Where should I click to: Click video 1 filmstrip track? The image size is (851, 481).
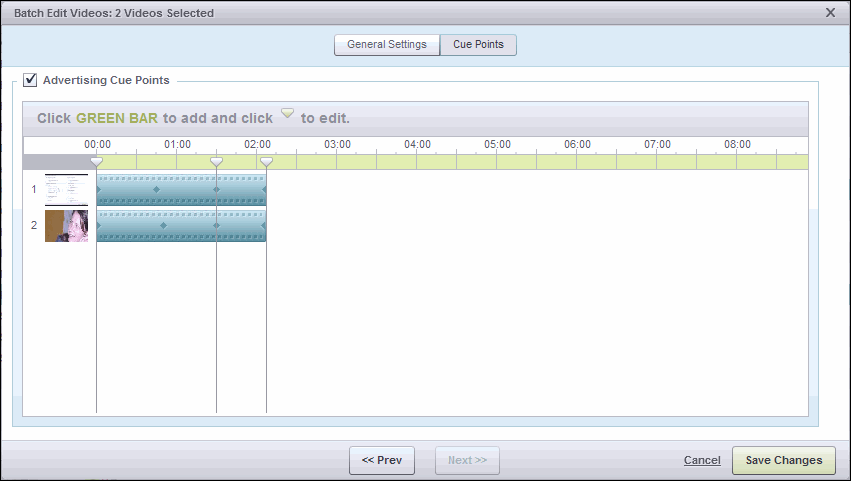click(181, 189)
